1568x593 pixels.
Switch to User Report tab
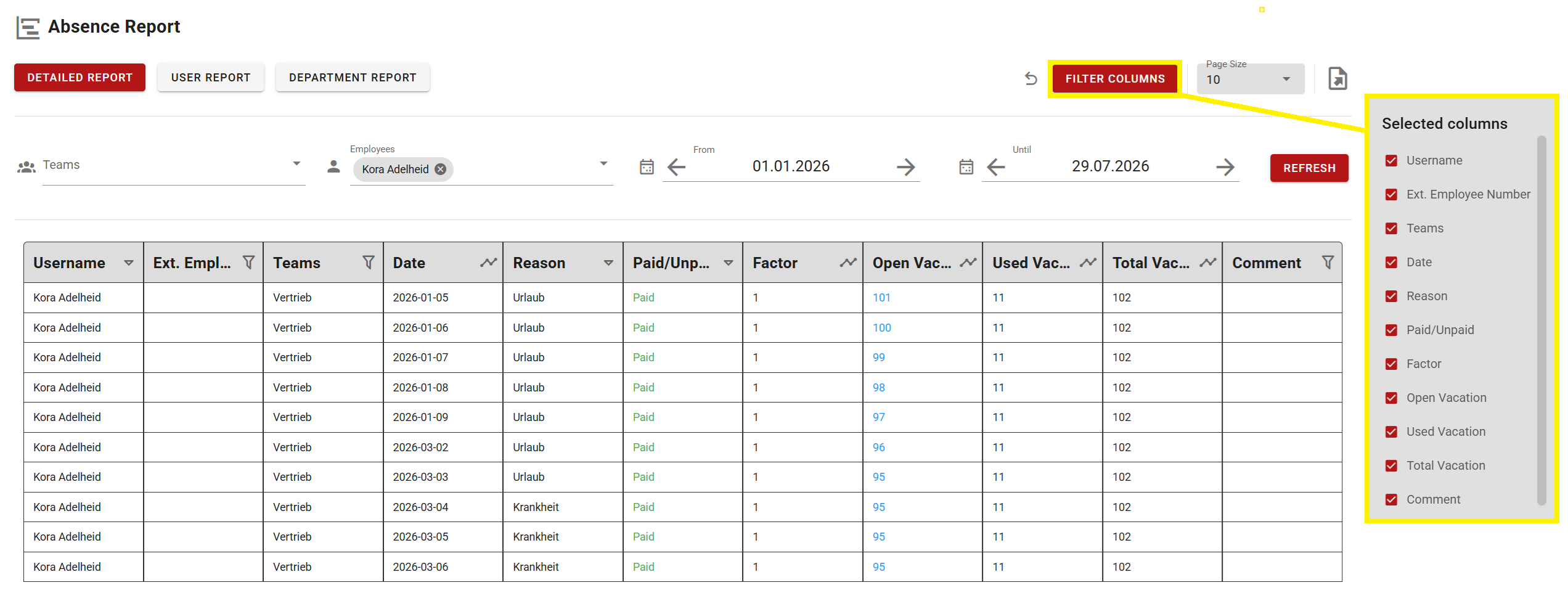point(211,78)
